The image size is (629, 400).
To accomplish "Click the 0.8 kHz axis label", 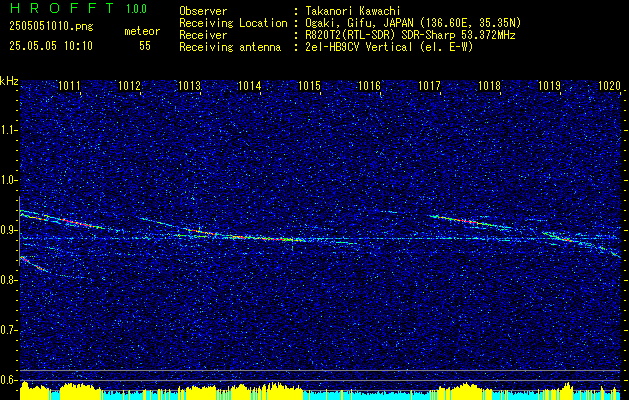I will (x=8, y=280).
